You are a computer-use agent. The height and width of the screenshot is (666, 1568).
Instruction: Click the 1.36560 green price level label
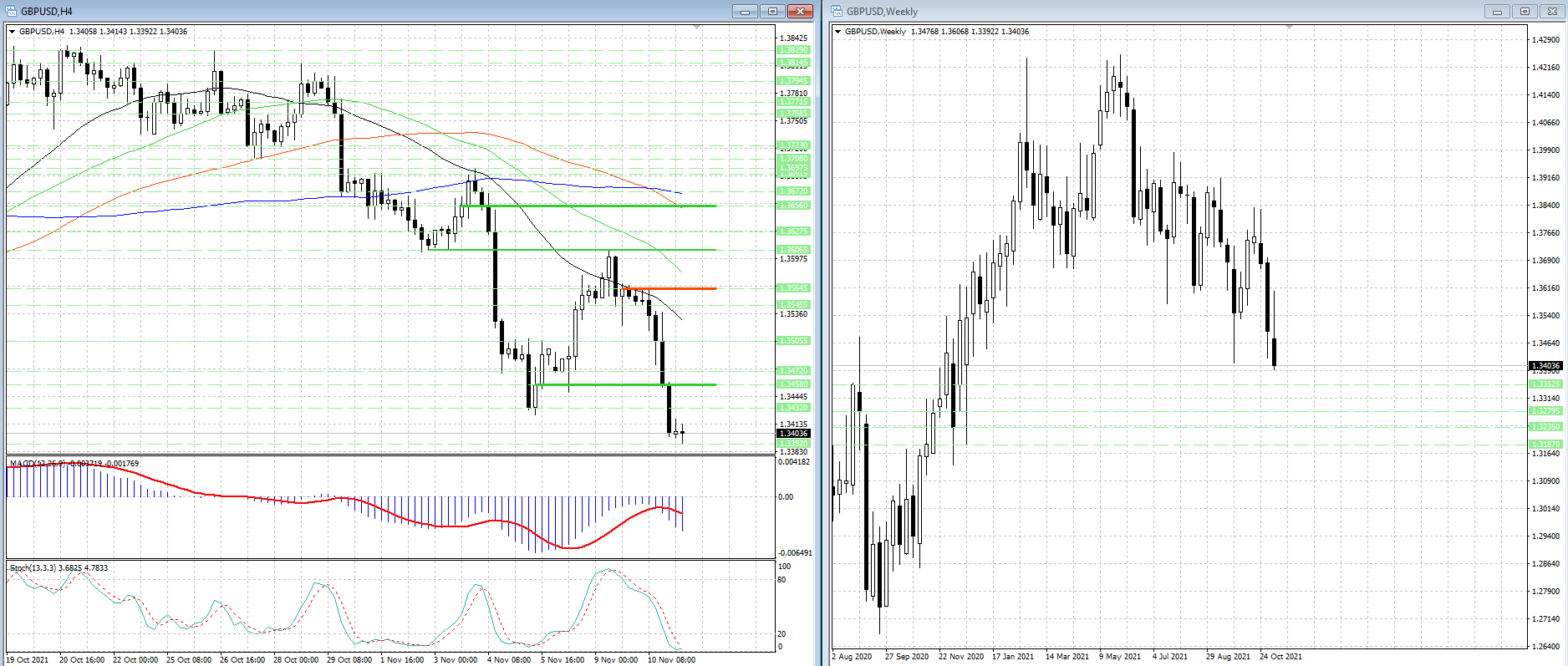click(793, 206)
